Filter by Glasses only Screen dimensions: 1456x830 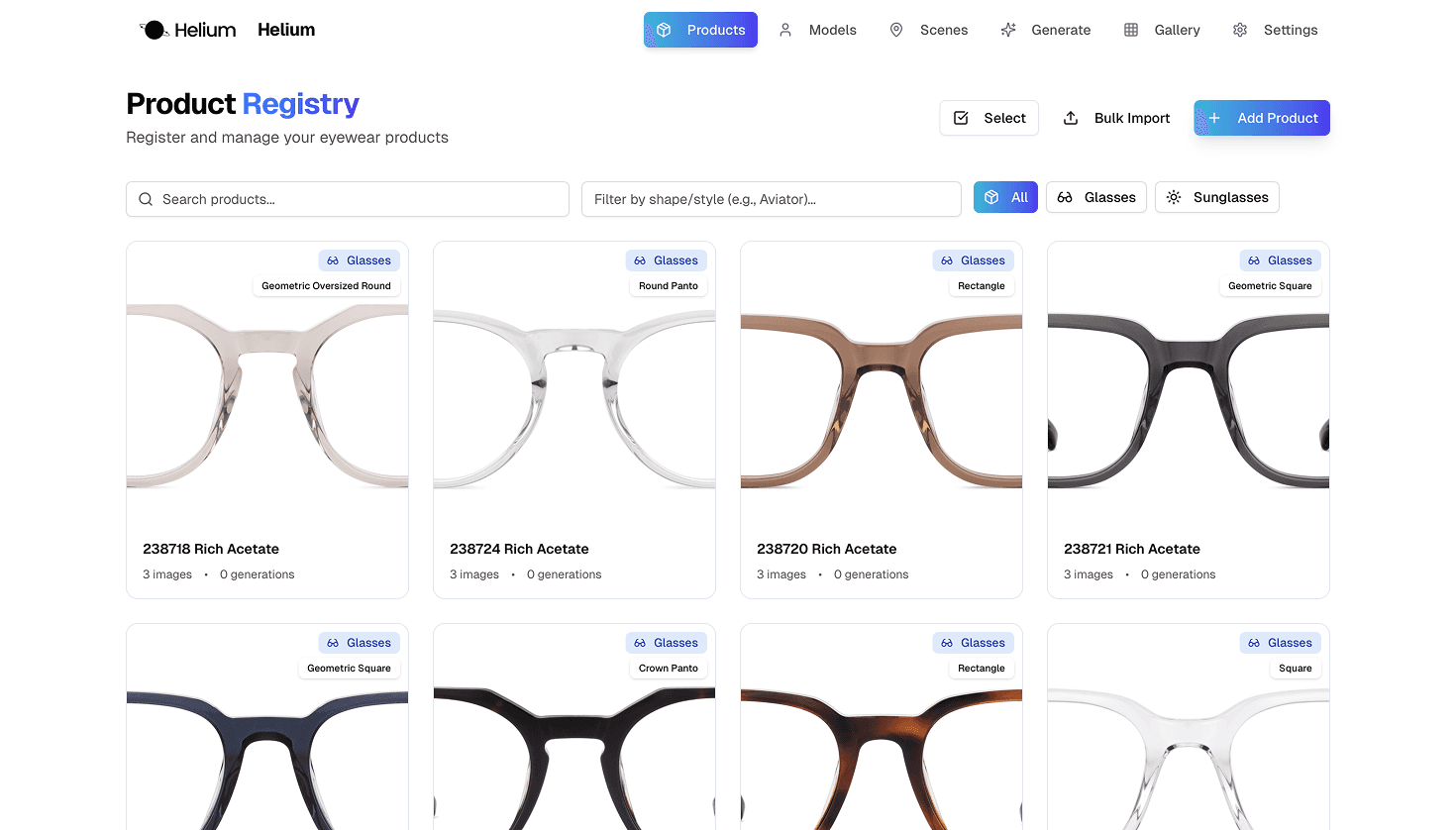point(1096,197)
